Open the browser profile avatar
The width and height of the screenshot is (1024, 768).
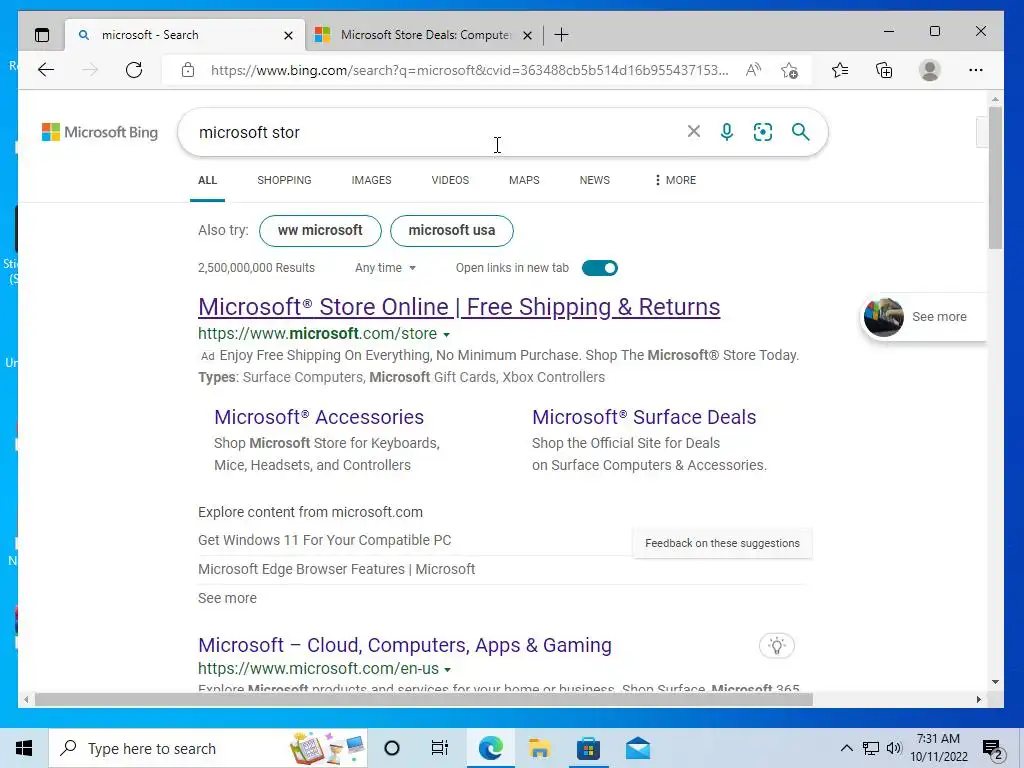point(929,70)
